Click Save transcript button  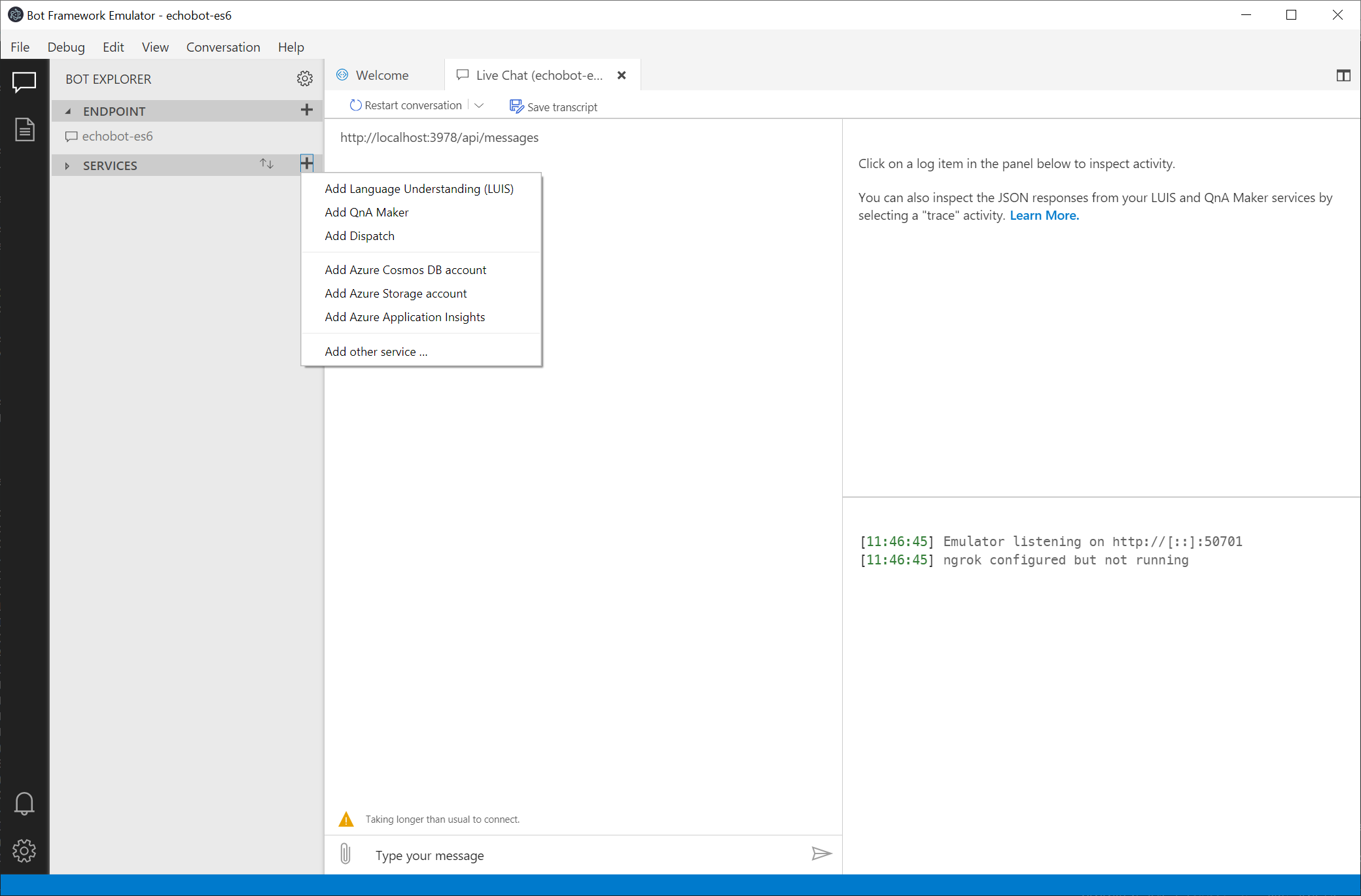[553, 107]
